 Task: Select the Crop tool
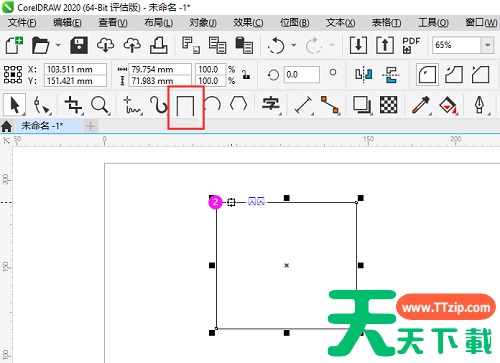(x=73, y=105)
